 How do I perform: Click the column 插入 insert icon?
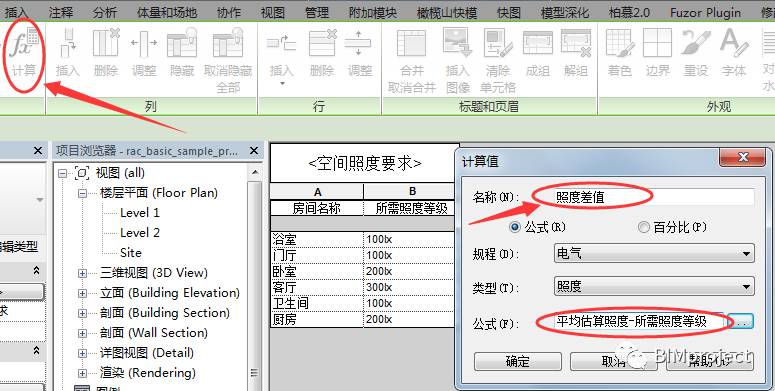pyautogui.click(x=68, y=43)
